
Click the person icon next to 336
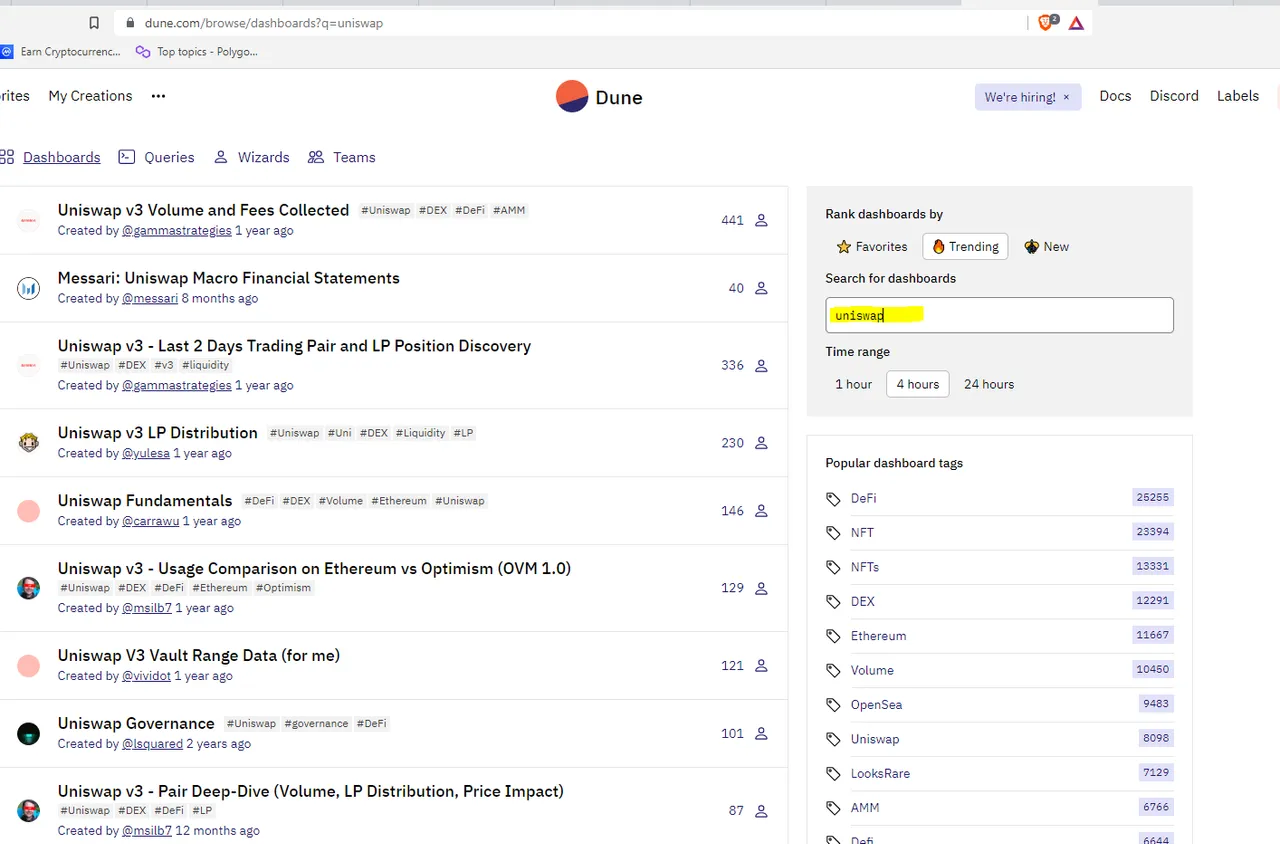click(761, 365)
